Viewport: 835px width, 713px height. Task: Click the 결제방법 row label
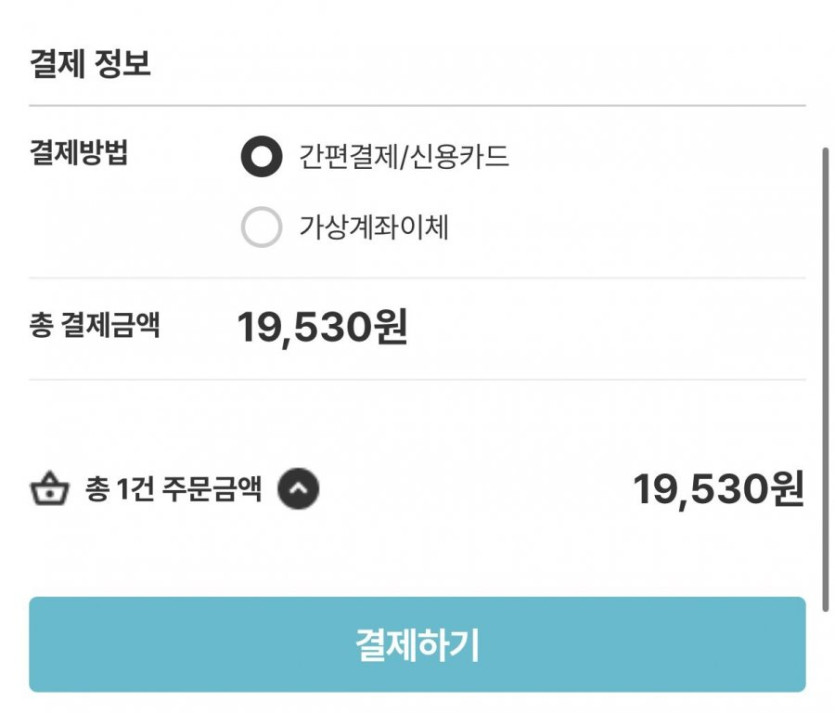pyautogui.click(x=79, y=155)
